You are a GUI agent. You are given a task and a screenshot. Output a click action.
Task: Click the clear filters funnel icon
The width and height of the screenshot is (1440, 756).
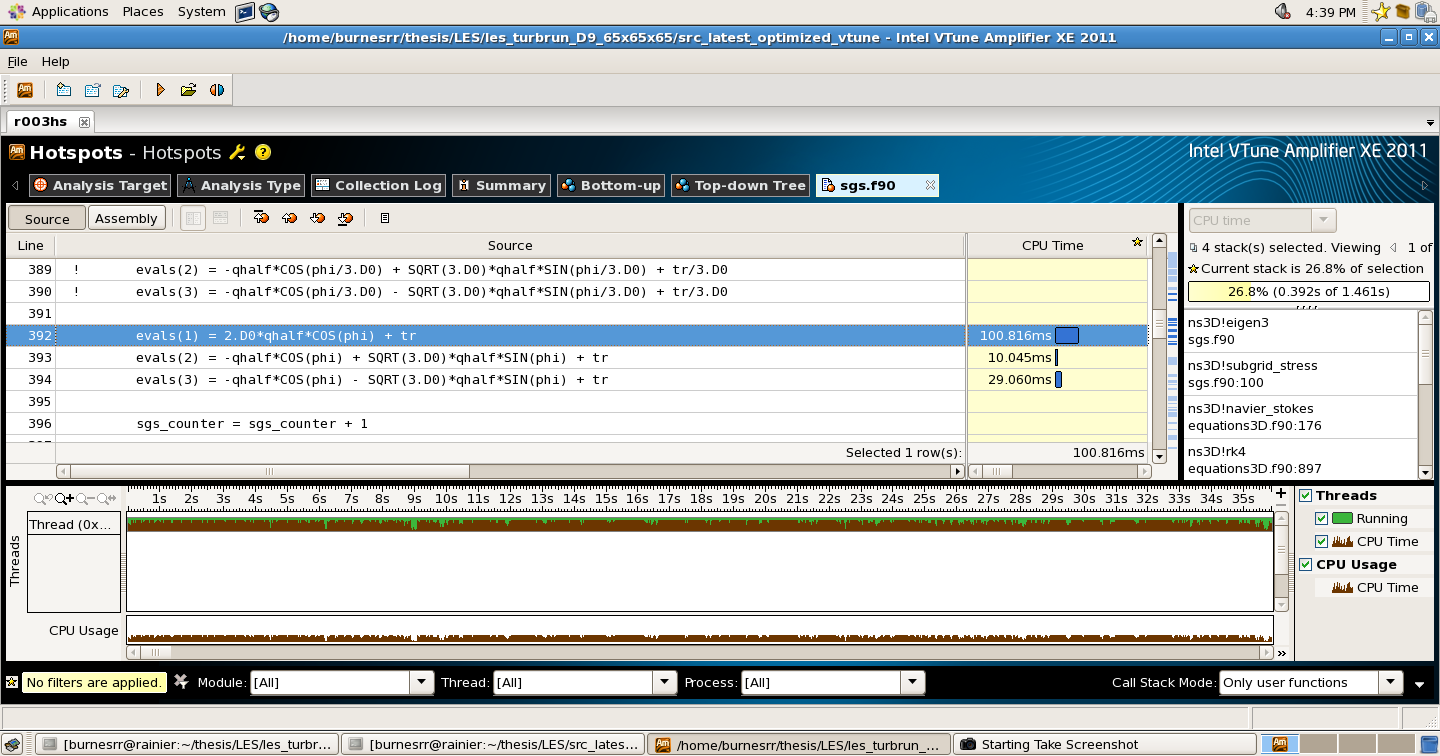coord(181,682)
